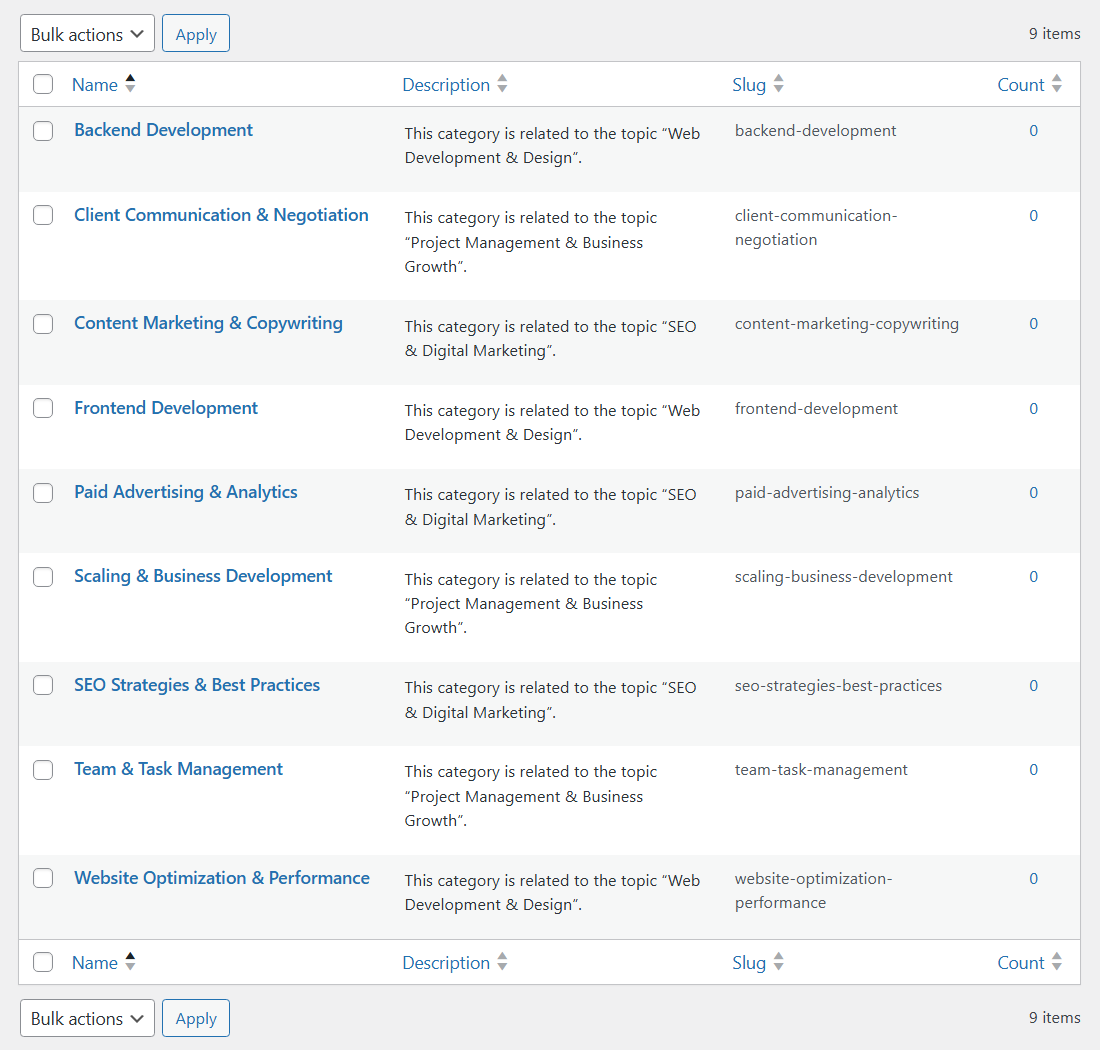
Task: Click the bottom Count footer header
Action: [1021, 962]
